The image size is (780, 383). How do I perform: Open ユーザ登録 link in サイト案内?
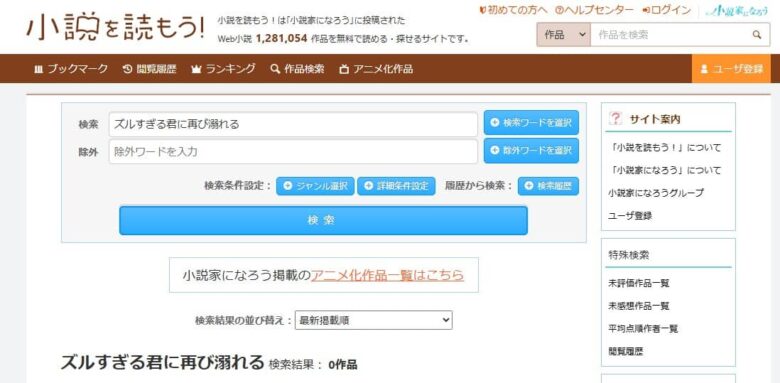coord(630,216)
